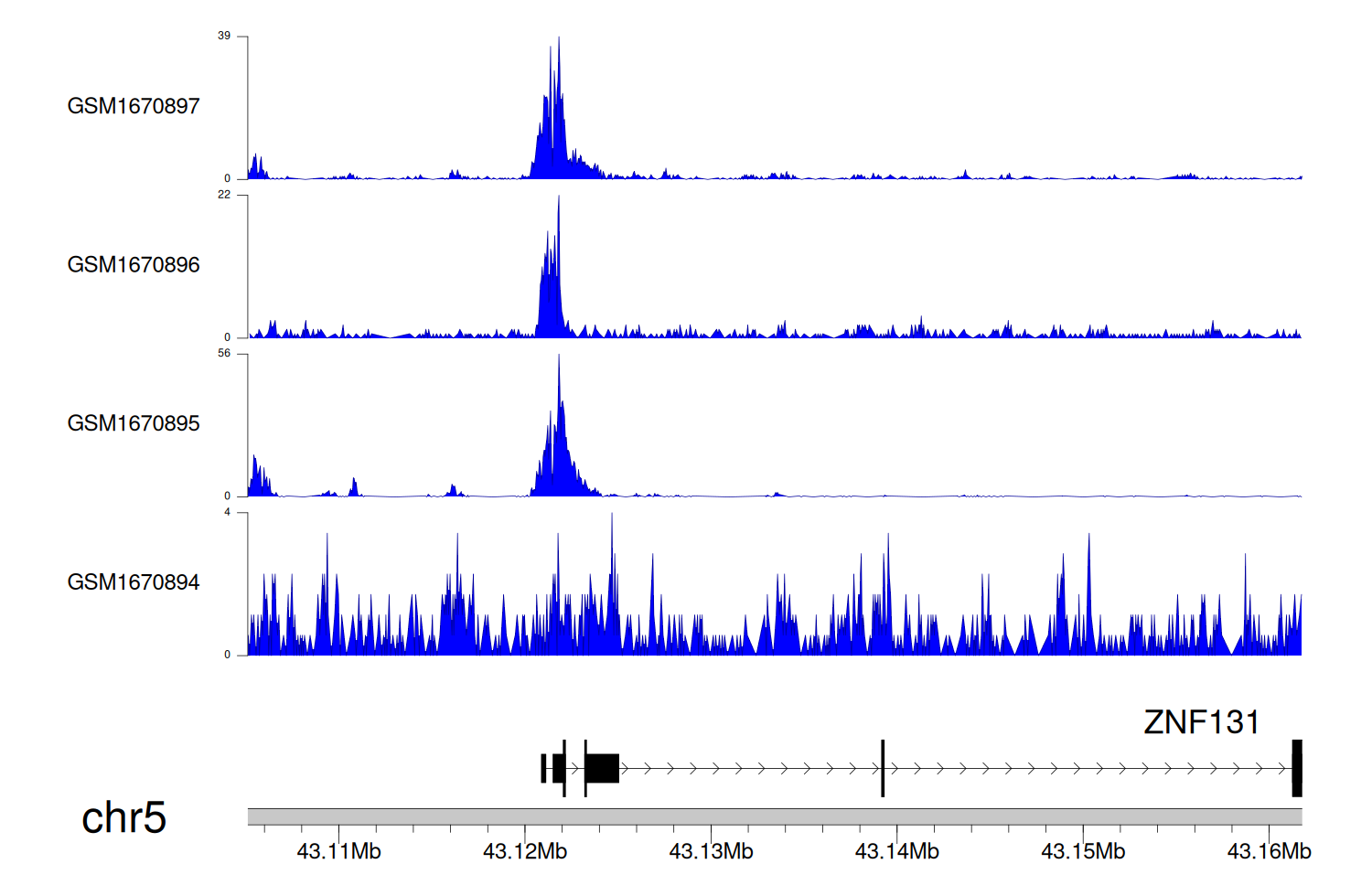Select the 43.12Mb coordinate label
Screen dimensions: 1372x896
tap(525, 852)
